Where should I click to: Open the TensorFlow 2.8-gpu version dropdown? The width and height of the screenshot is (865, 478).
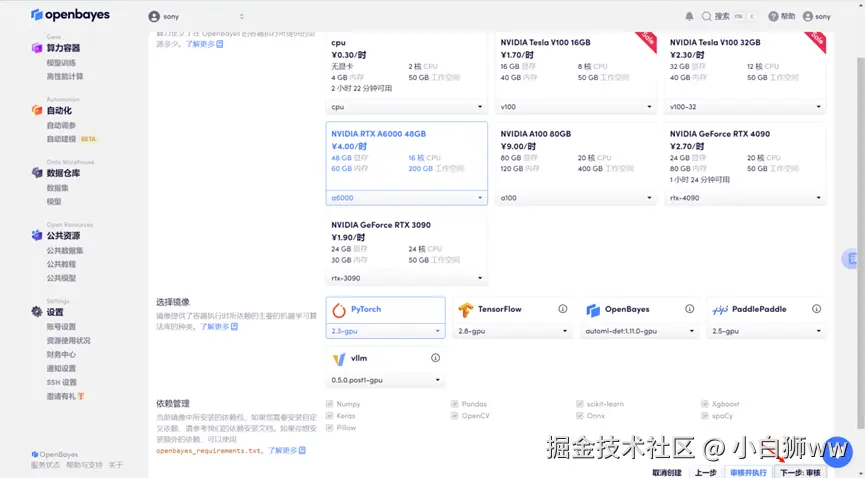(x=512, y=331)
